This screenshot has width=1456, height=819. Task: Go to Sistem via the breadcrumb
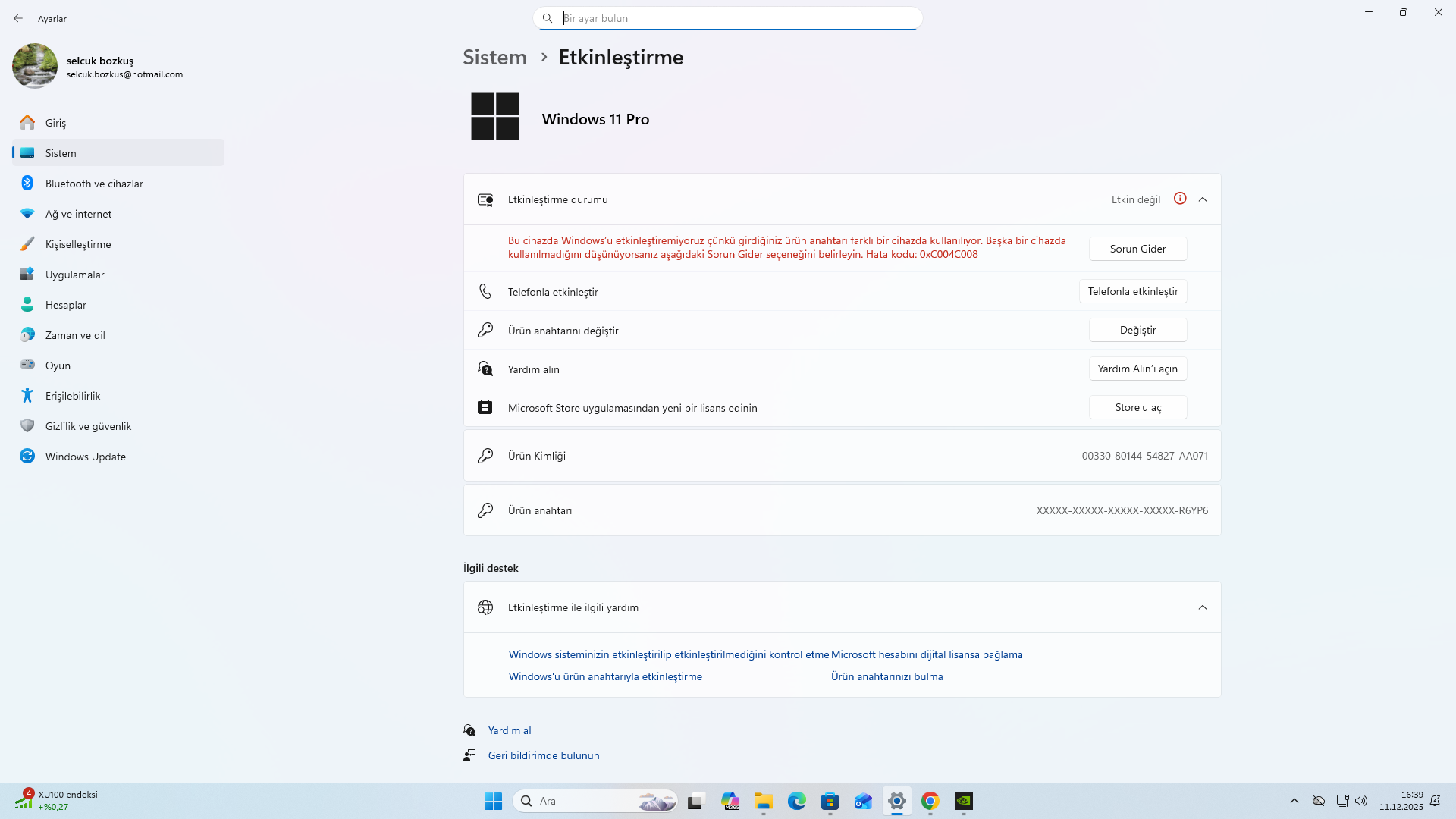click(494, 58)
